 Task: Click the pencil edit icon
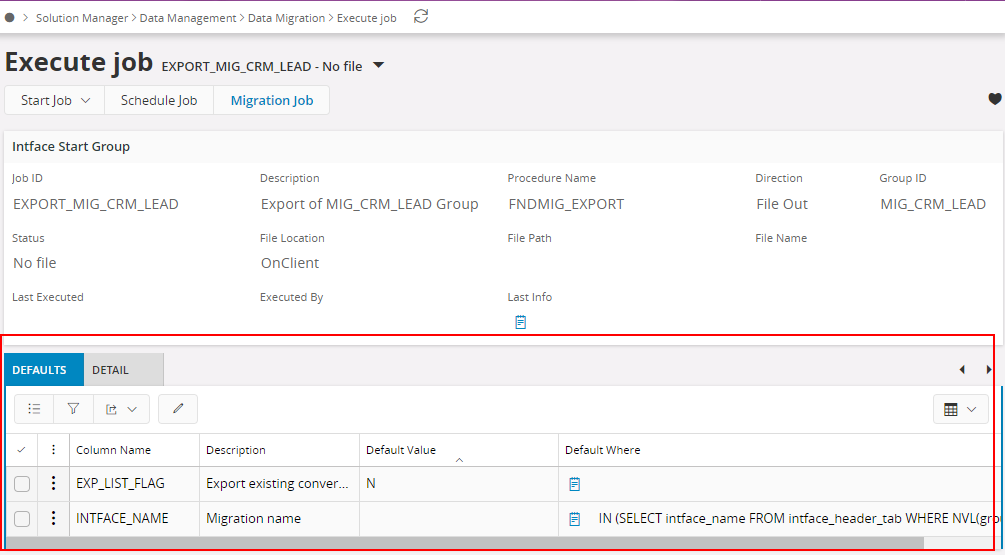pos(178,409)
